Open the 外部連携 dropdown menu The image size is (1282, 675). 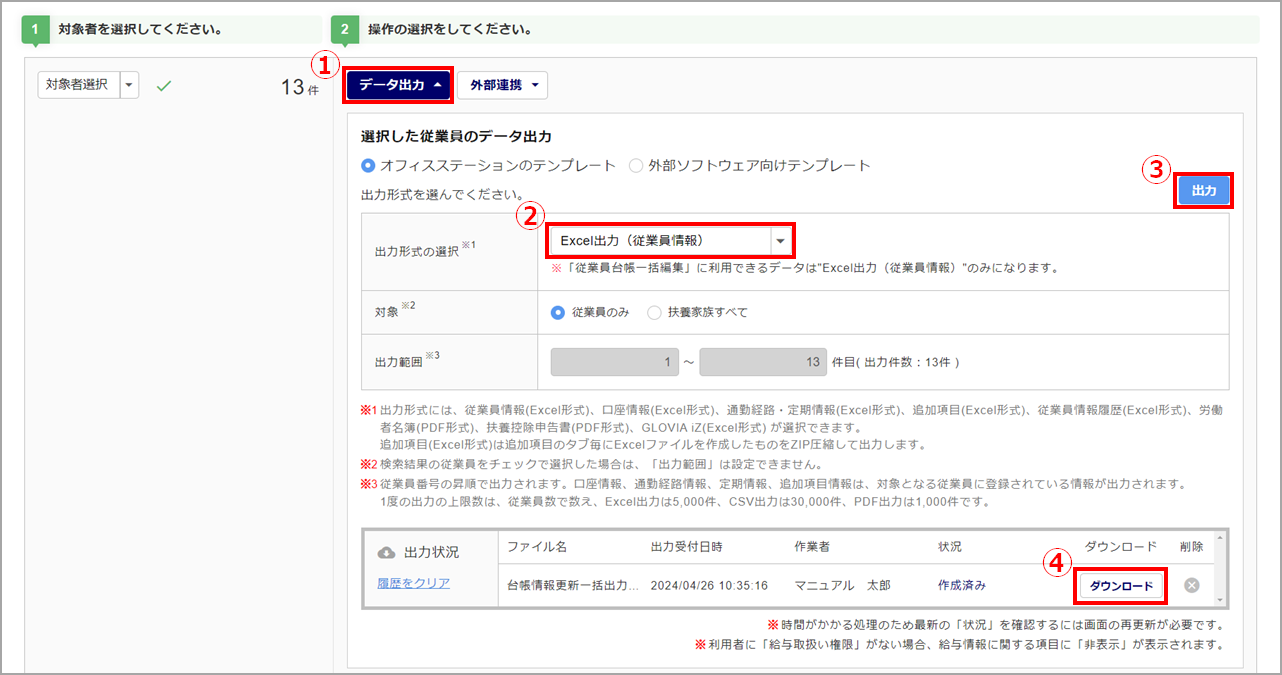tap(503, 86)
